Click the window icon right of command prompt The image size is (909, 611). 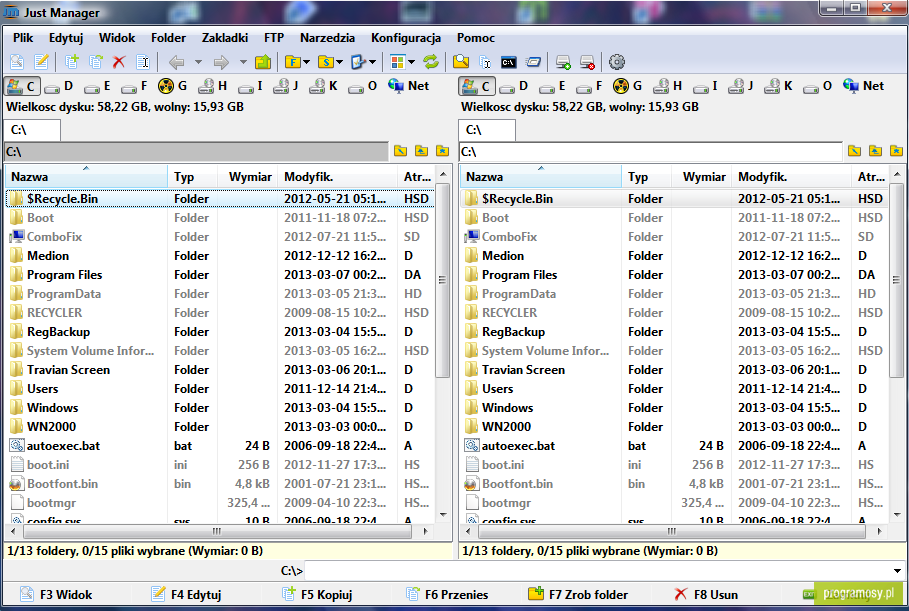(533, 62)
